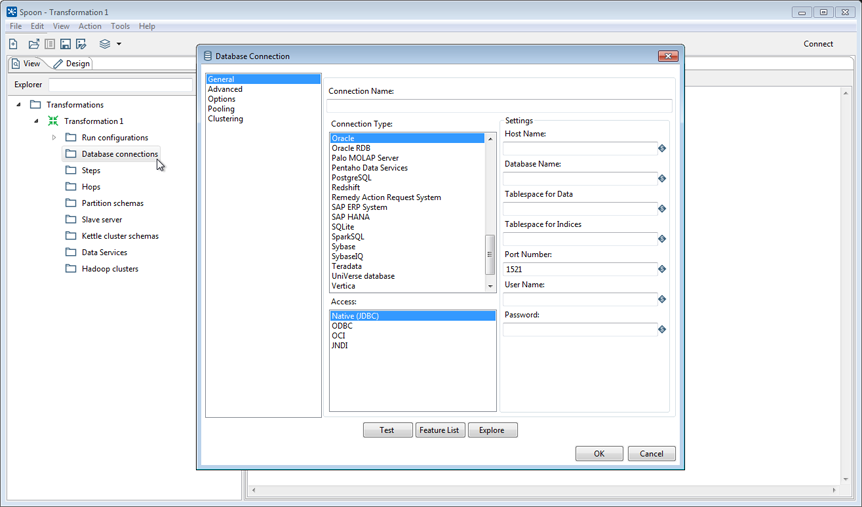The width and height of the screenshot is (862, 507).
Task: Click the Open file folder icon
Action: [x=33, y=44]
